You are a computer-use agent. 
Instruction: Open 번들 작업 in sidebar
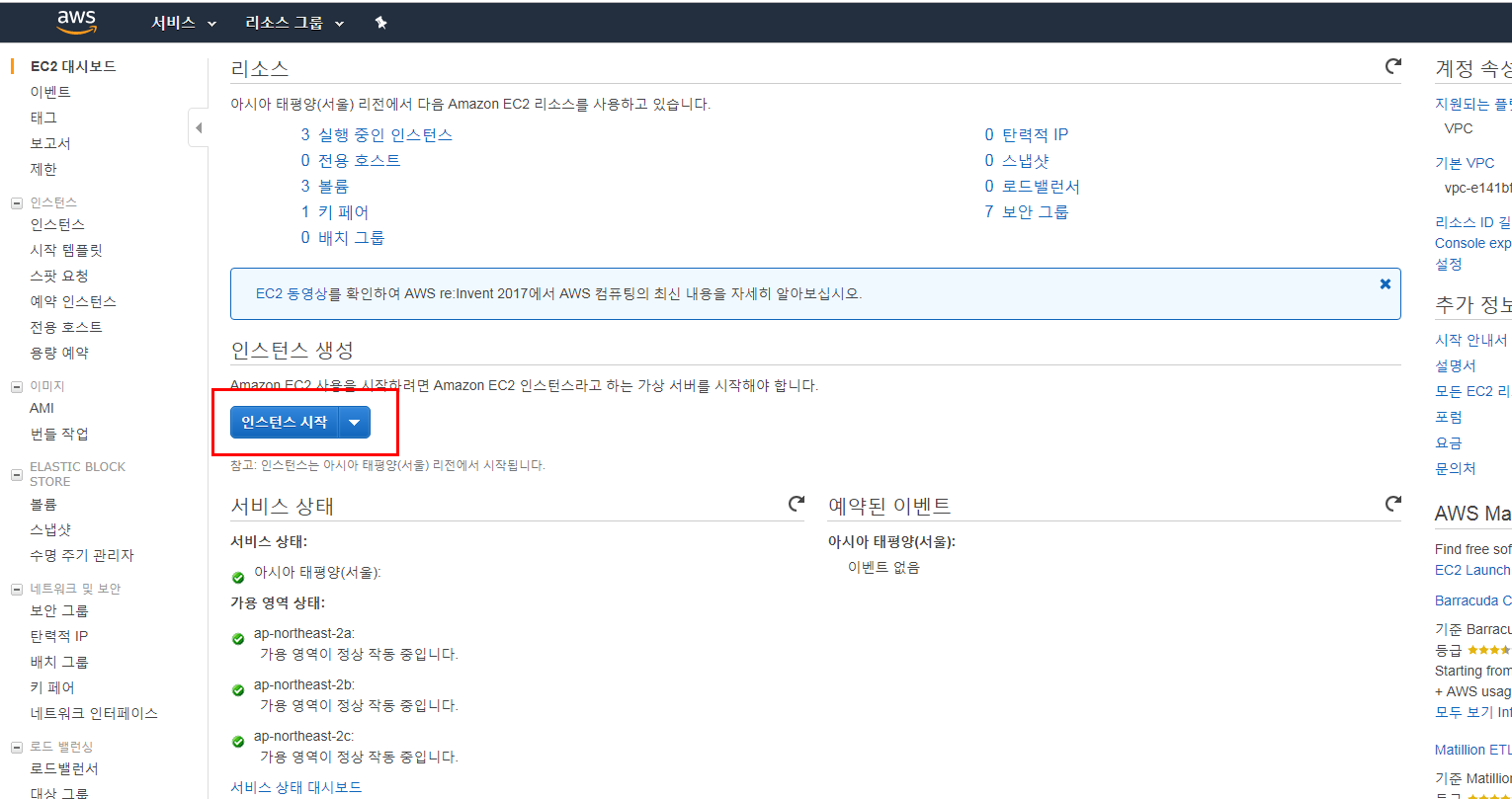(59, 434)
